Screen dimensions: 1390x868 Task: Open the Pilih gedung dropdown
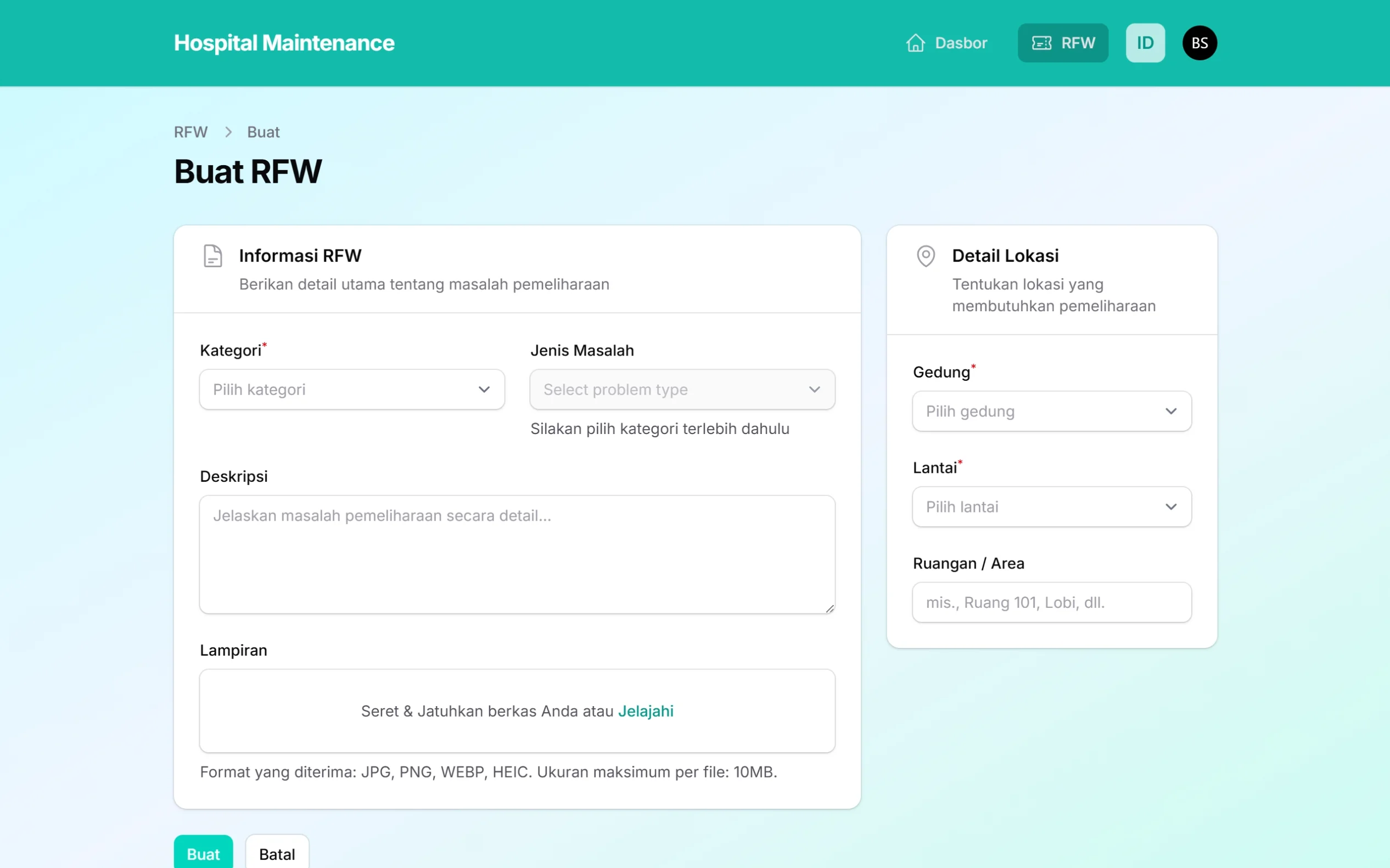point(1051,411)
